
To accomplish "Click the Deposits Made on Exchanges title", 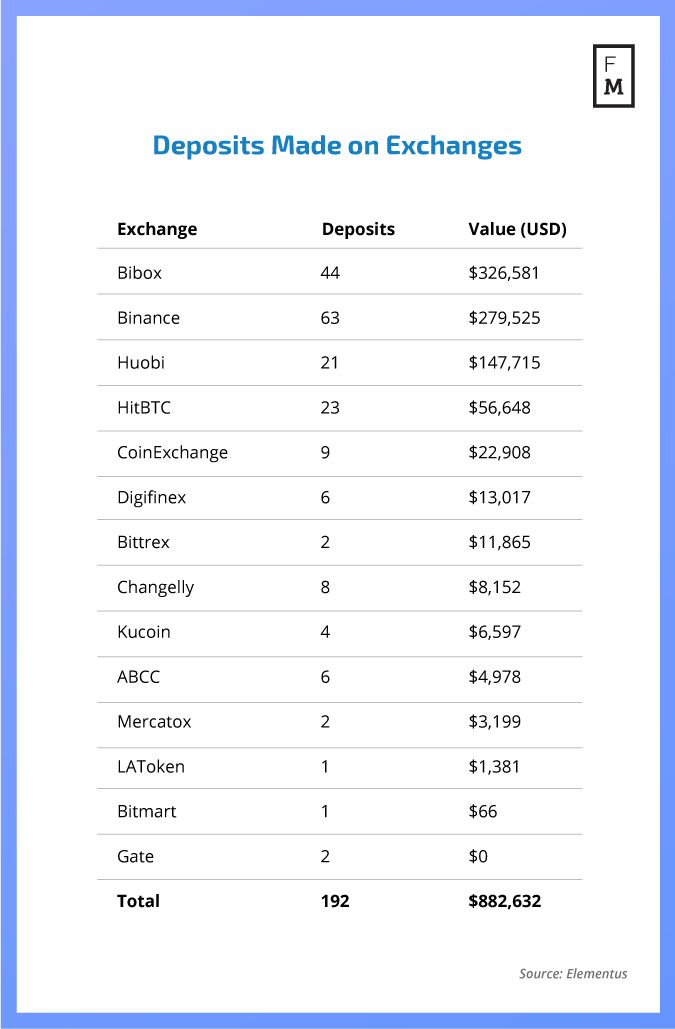I will 337,146.
